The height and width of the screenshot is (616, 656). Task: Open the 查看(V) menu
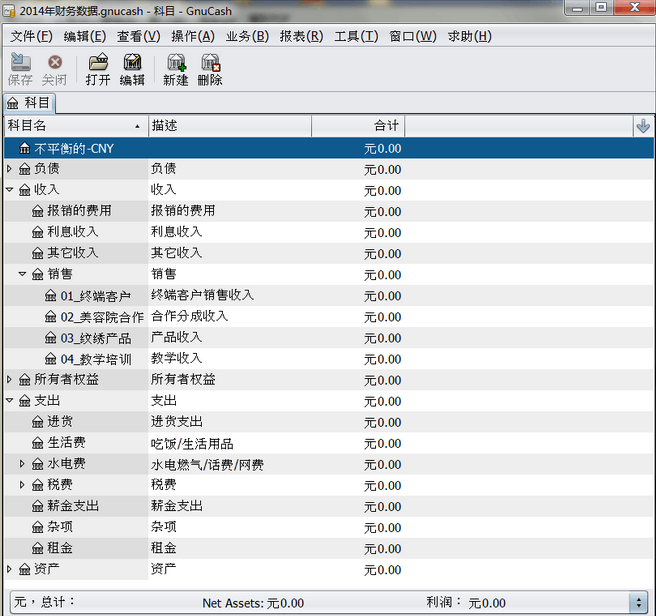click(x=139, y=36)
